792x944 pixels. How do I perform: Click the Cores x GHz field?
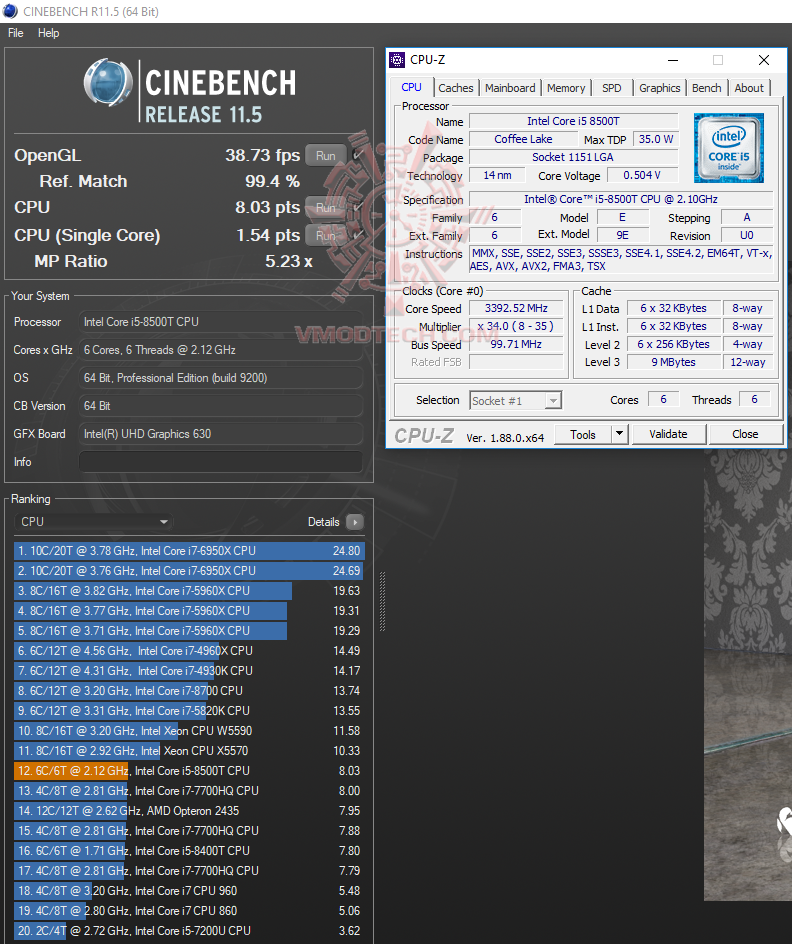pos(220,350)
